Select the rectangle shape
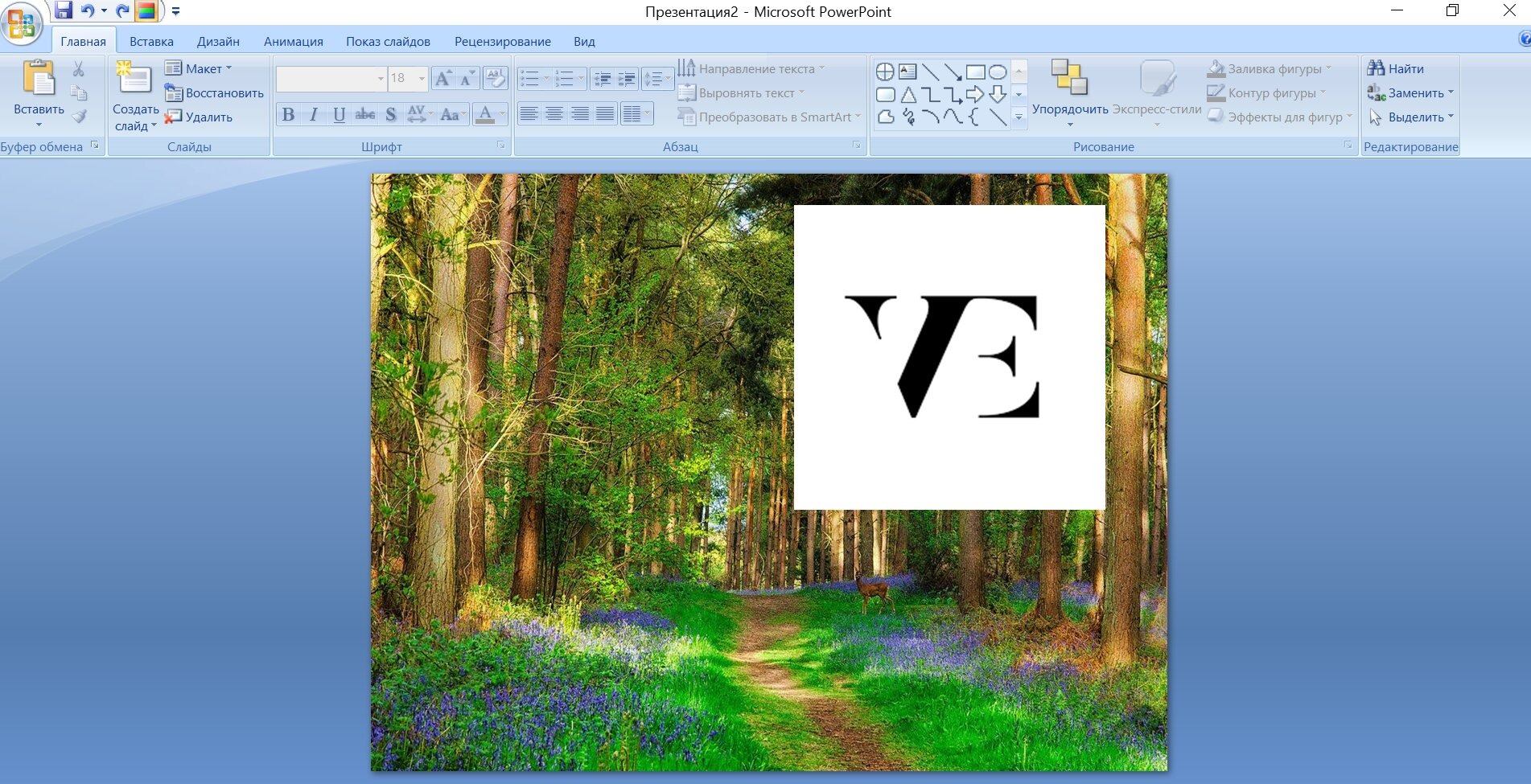The image size is (1531, 784). coord(975,72)
